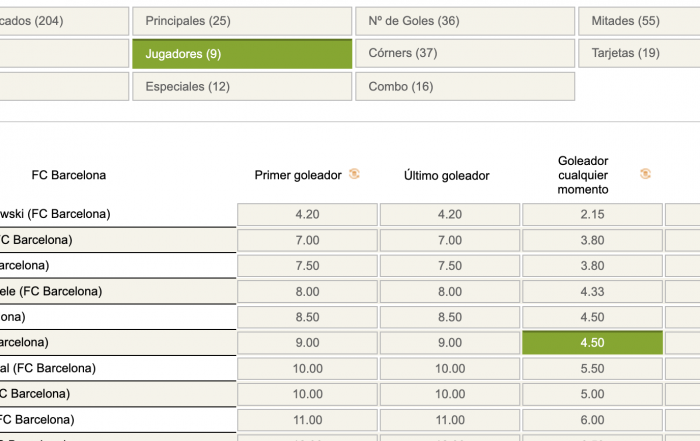Open the Principales (25) tab

pos(242,21)
